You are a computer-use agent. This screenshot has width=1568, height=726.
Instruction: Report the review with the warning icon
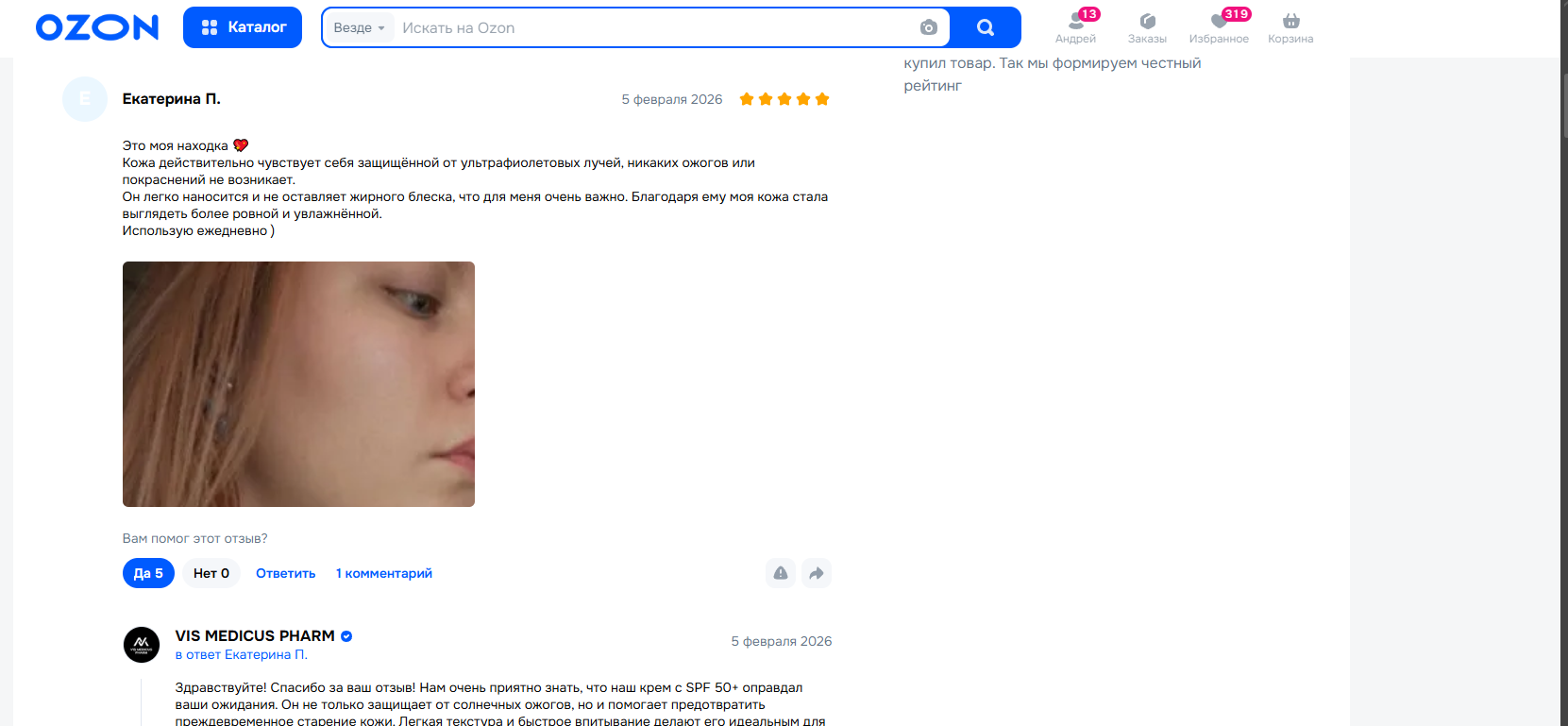(x=781, y=573)
